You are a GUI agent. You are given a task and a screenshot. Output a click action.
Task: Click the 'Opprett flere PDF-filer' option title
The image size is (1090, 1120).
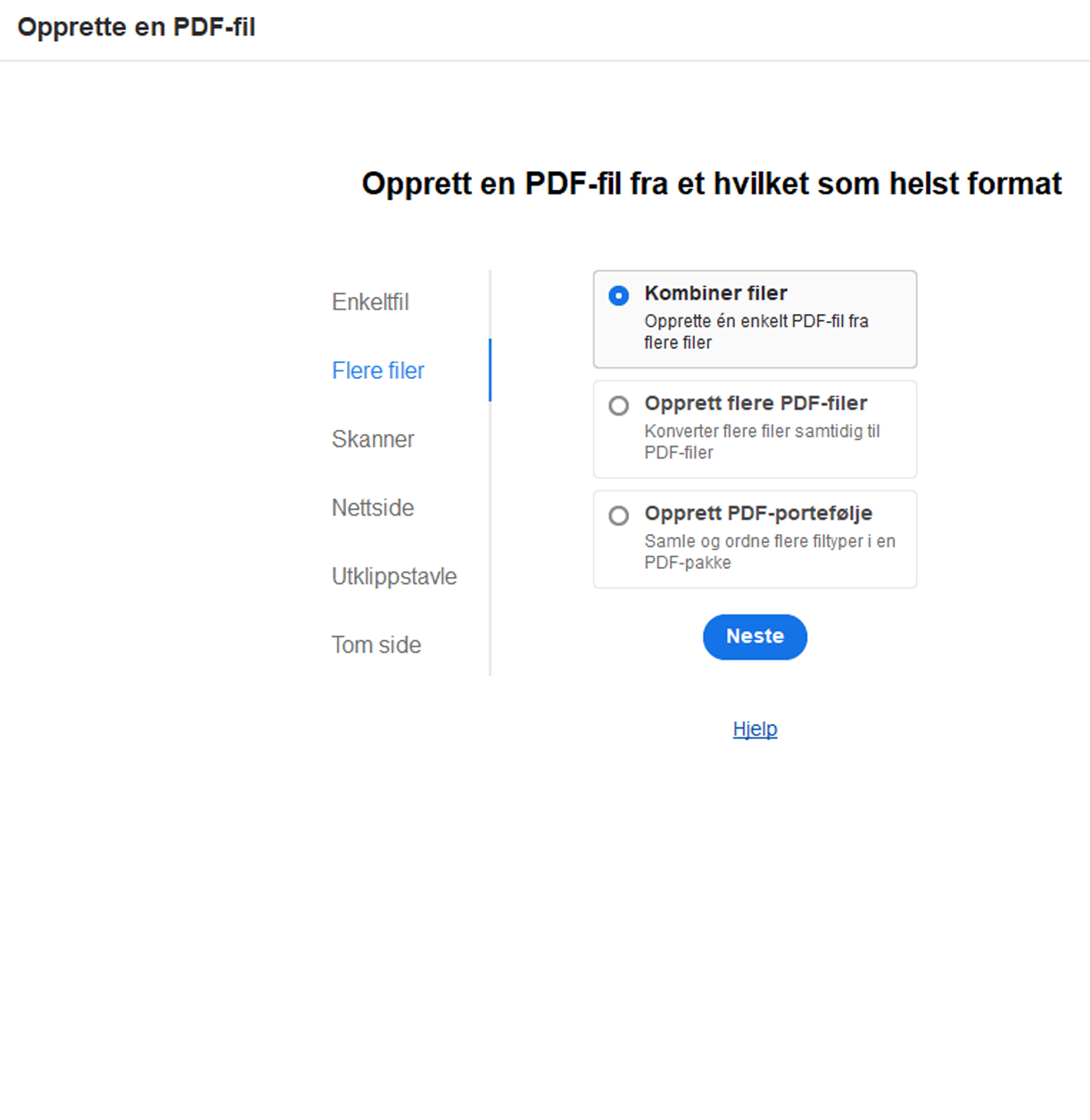[x=756, y=403]
